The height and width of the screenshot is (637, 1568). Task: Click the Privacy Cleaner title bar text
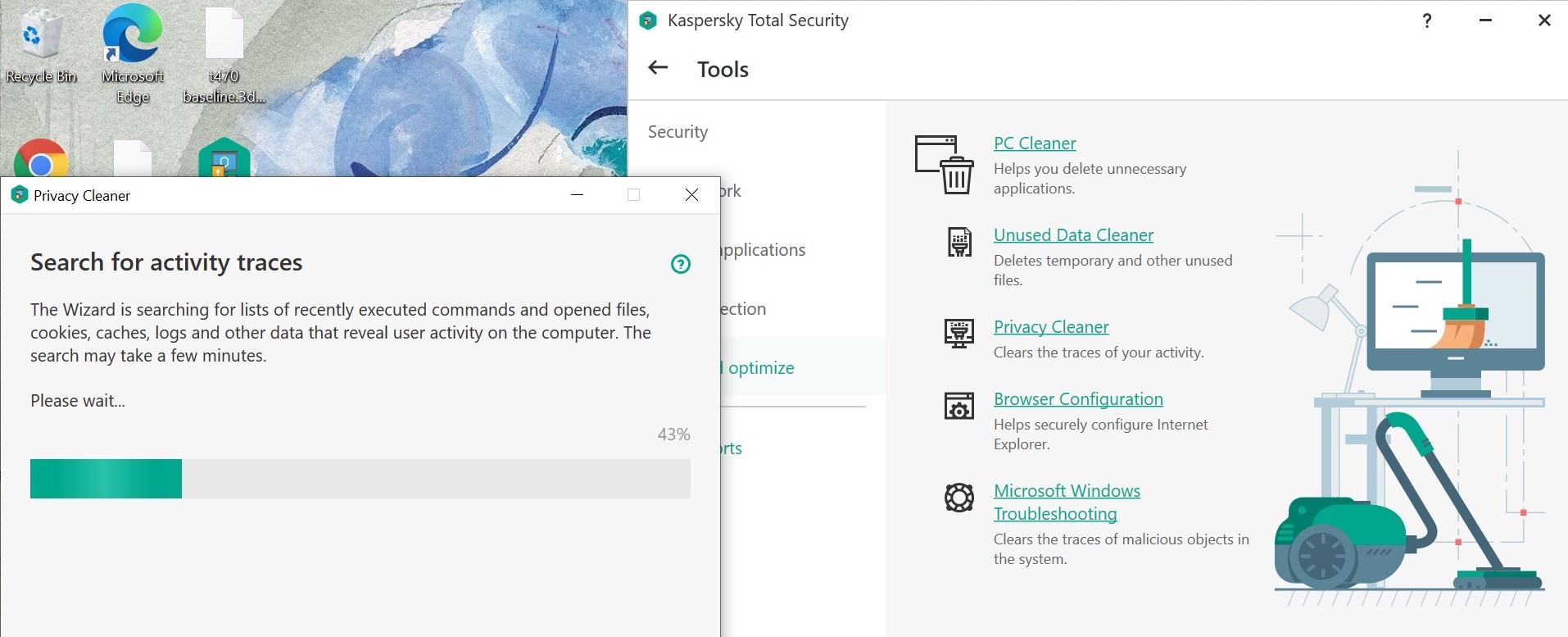tap(82, 196)
